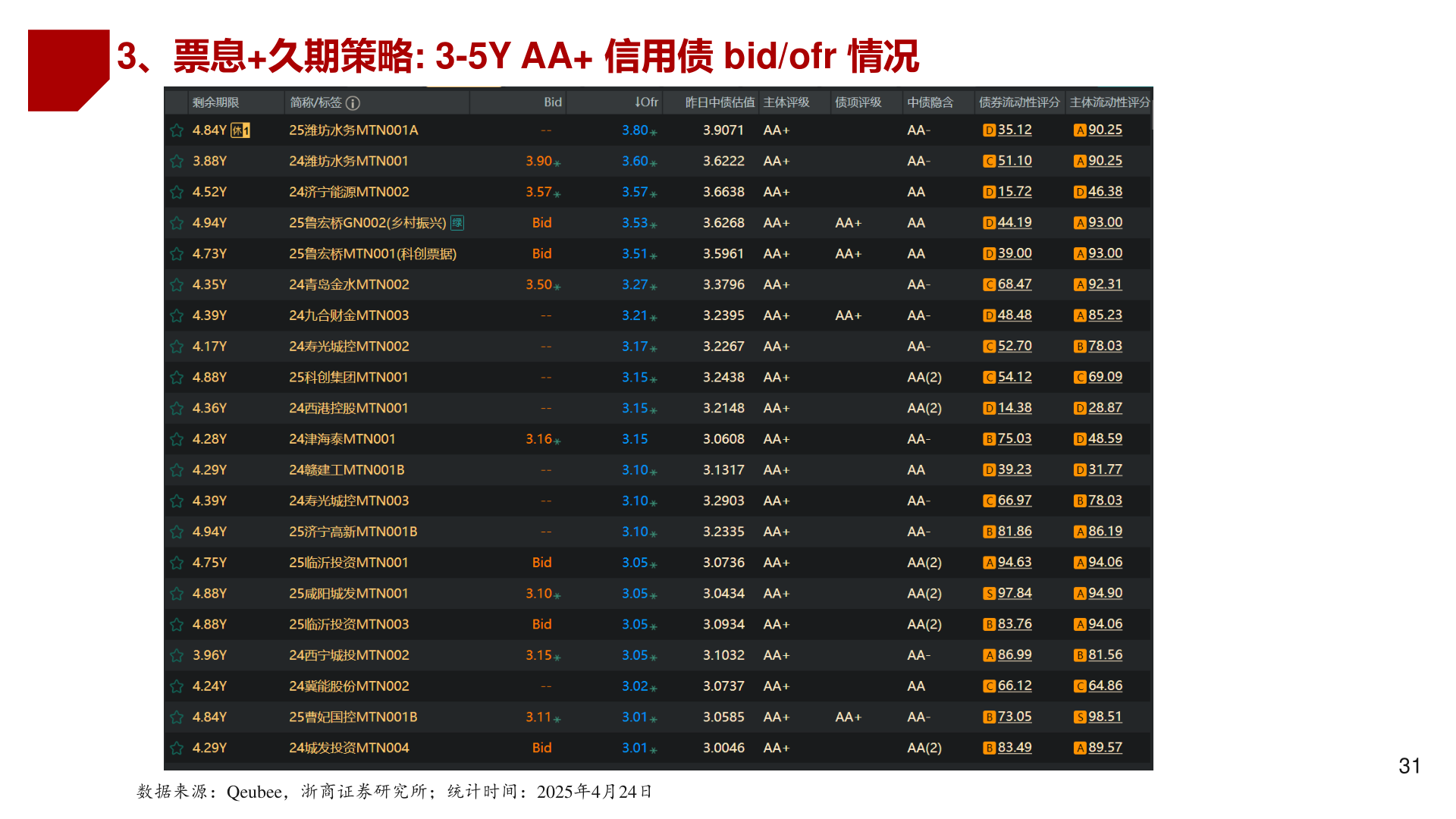Viewport: 1456px width, 819px height.
Task: Sort by 剩余期限 column header
Action: click(x=215, y=102)
